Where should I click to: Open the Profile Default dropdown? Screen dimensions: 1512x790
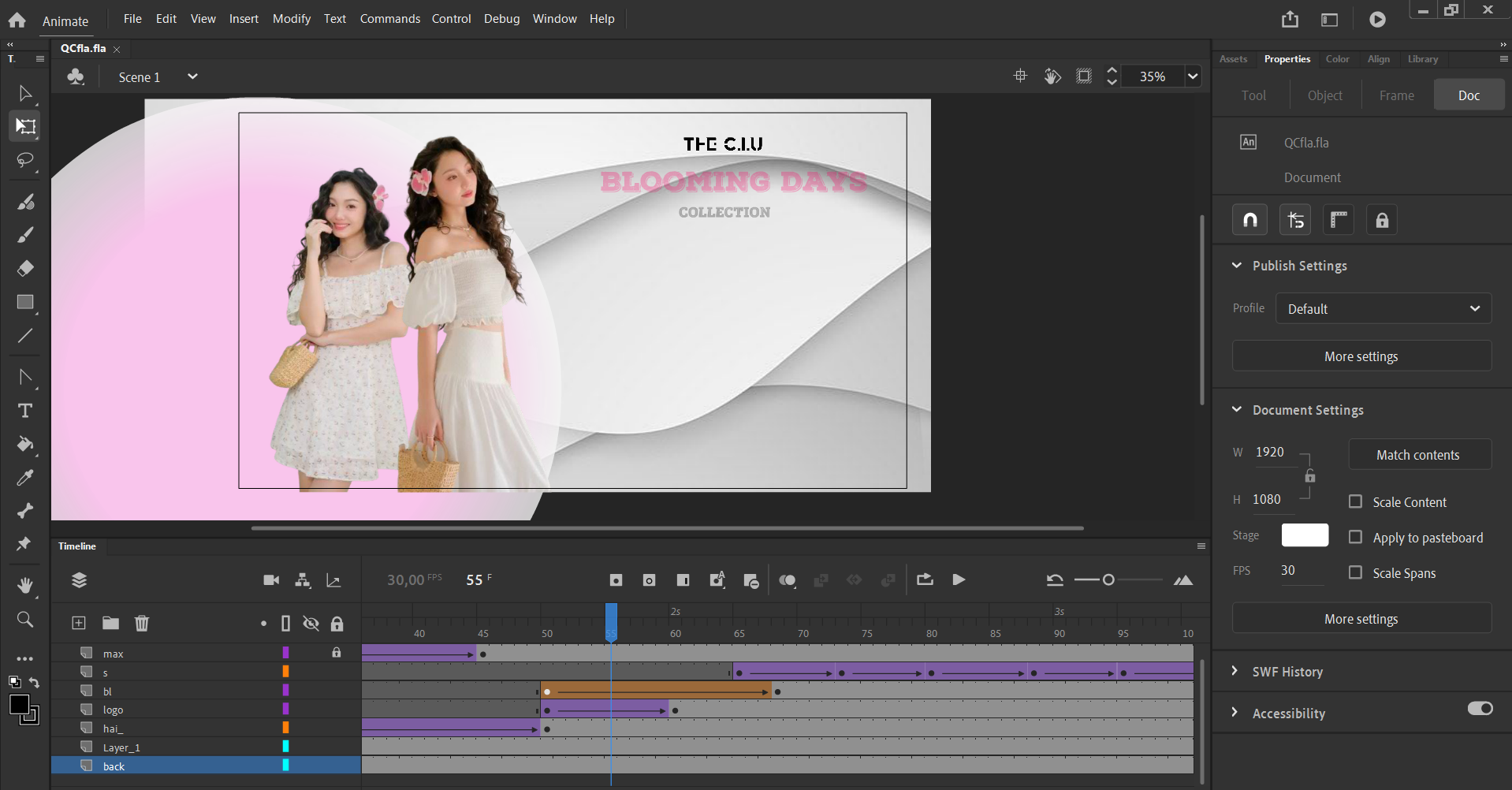[1384, 308]
